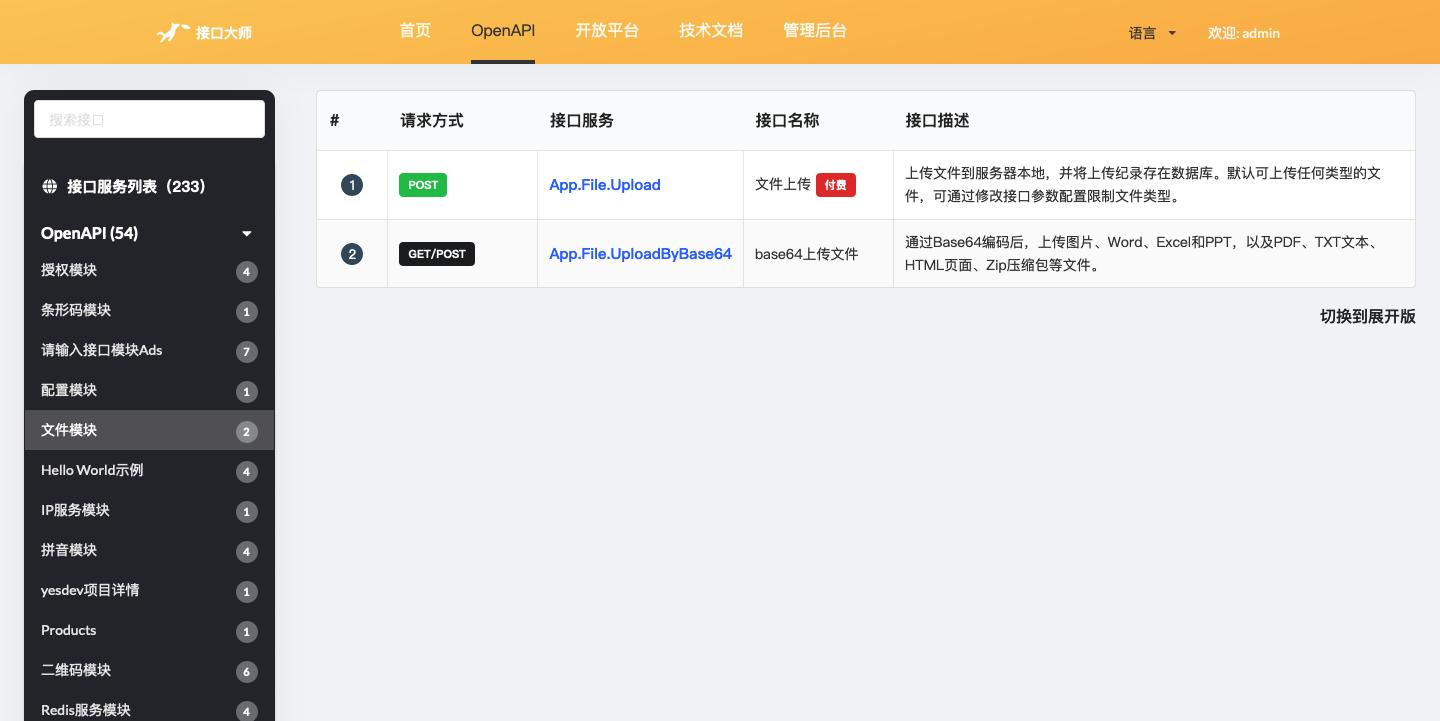This screenshot has width=1440, height=721.
Task: Select the 授权模块 sidebar entry
Action: pyautogui.click(x=69, y=270)
